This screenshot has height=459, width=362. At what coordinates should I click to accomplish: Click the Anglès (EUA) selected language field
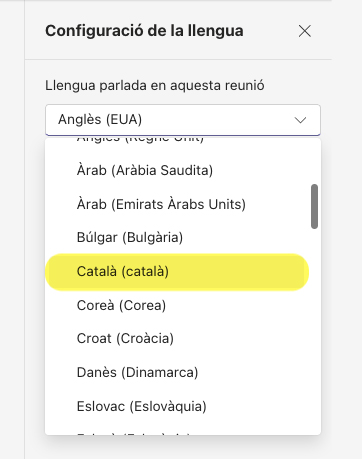point(183,120)
